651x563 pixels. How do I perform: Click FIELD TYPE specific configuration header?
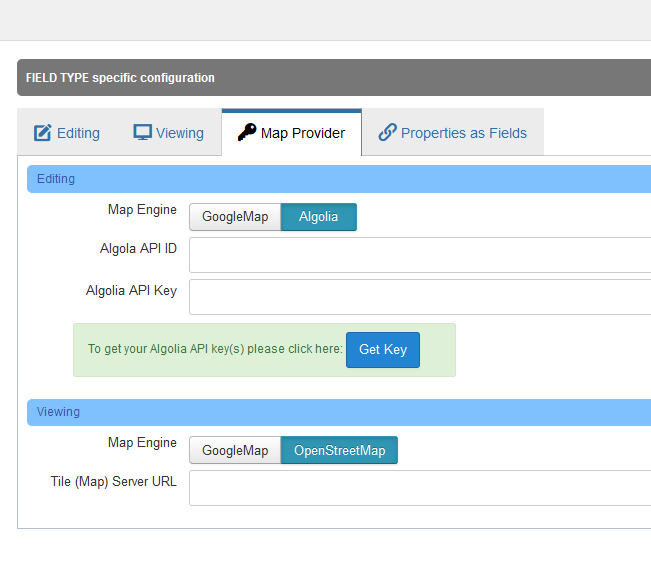click(334, 78)
